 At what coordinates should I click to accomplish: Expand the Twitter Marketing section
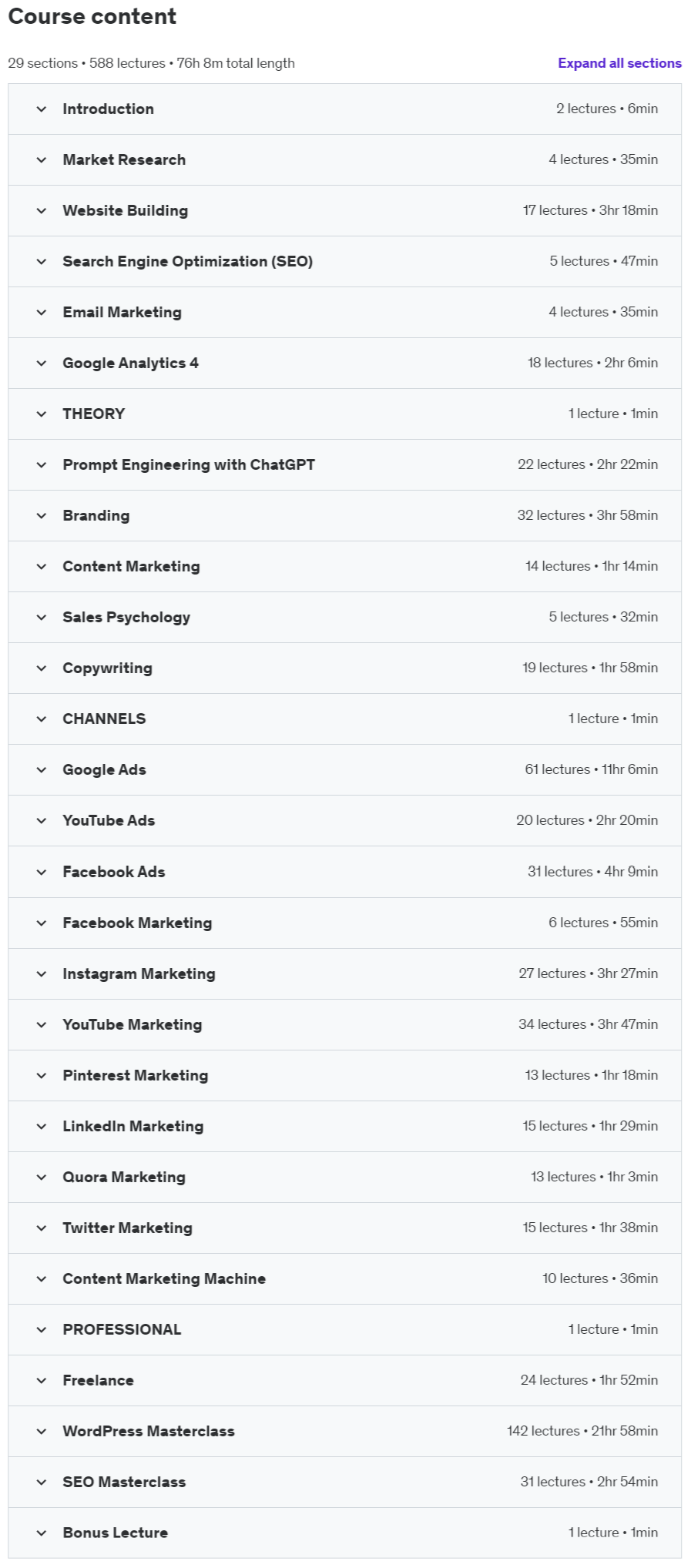pyautogui.click(x=127, y=1228)
